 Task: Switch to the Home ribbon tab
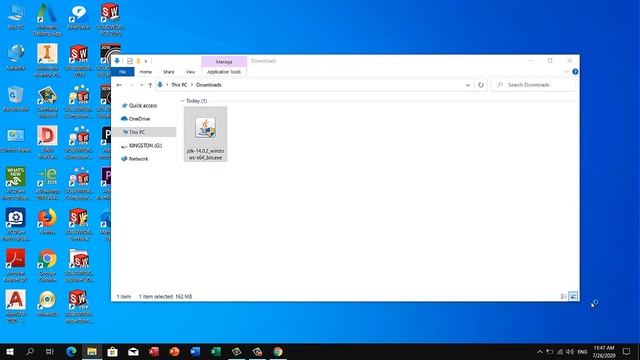(x=146, y=72)
